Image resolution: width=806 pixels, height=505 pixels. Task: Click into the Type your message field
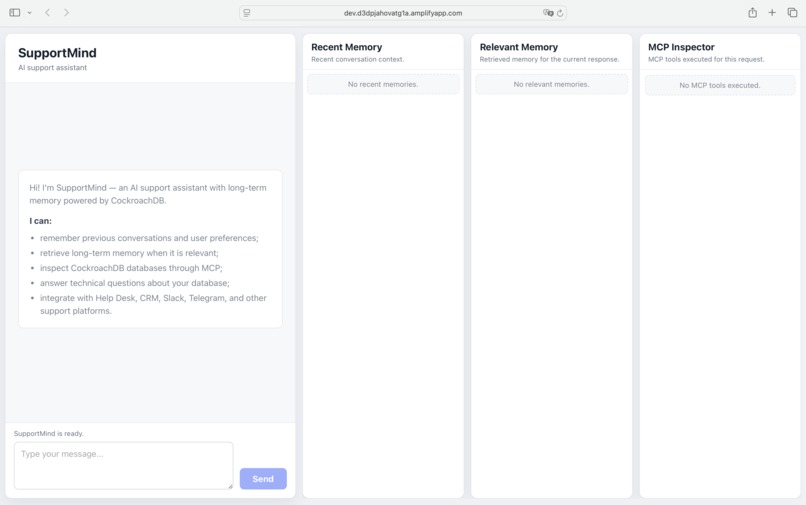(x=123, y=465)
